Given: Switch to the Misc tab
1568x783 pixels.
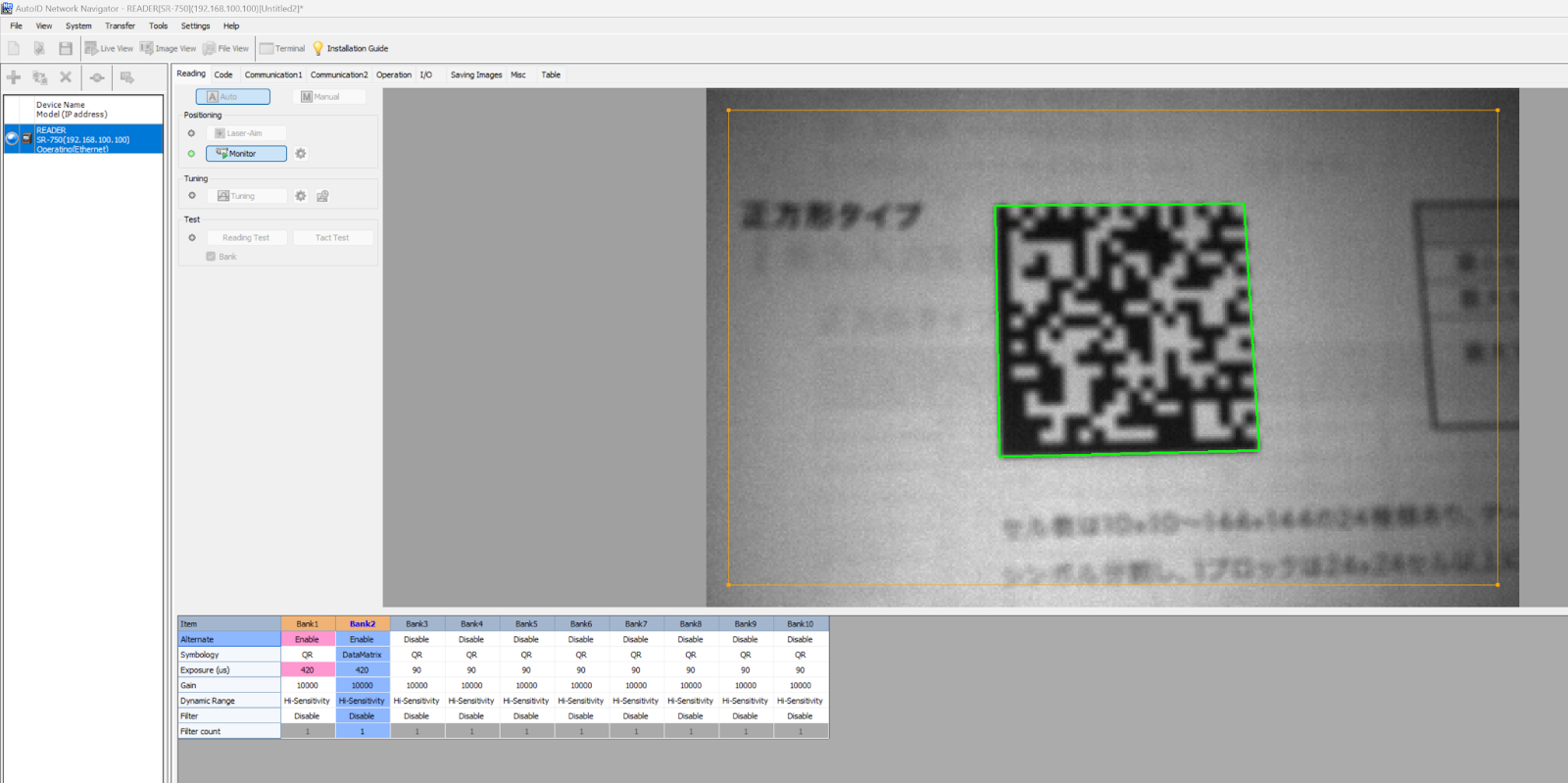Looking at the screenshot, I should click(518, 74).
